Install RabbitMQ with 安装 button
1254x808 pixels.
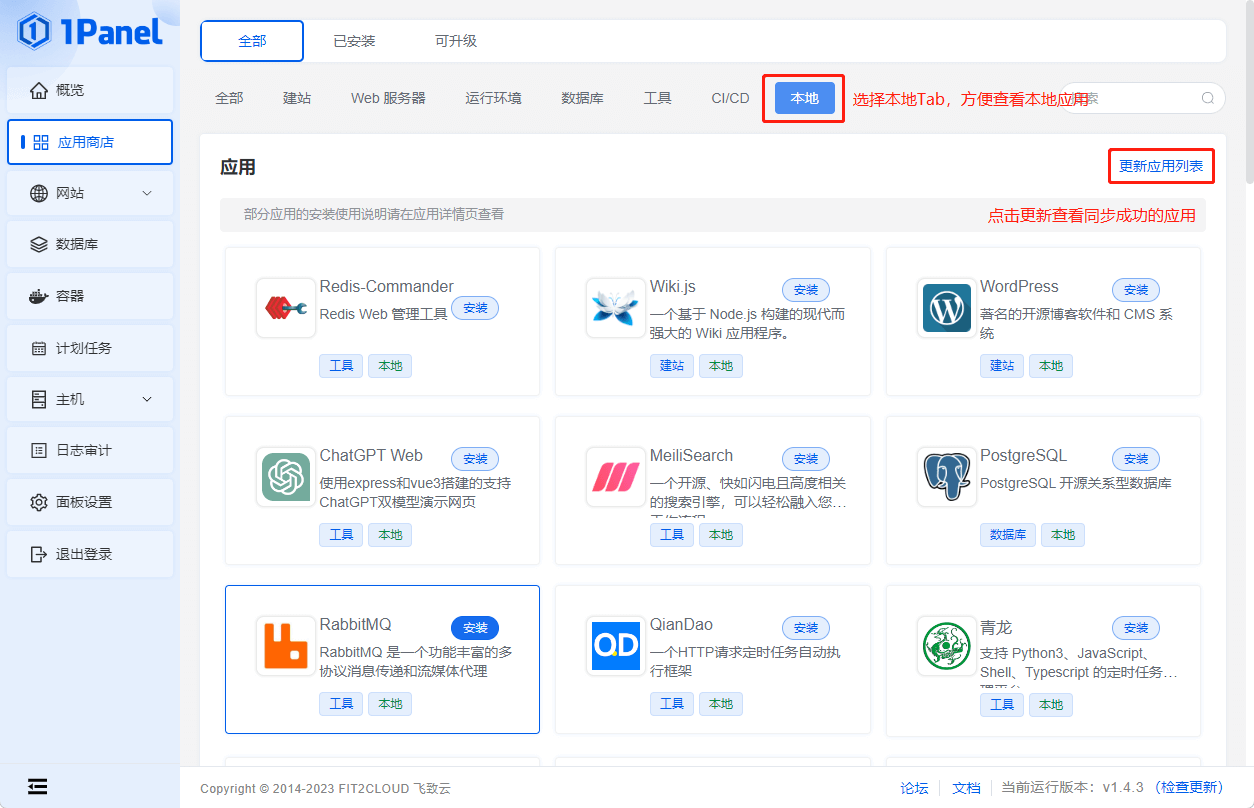click(x=475, y=628)
